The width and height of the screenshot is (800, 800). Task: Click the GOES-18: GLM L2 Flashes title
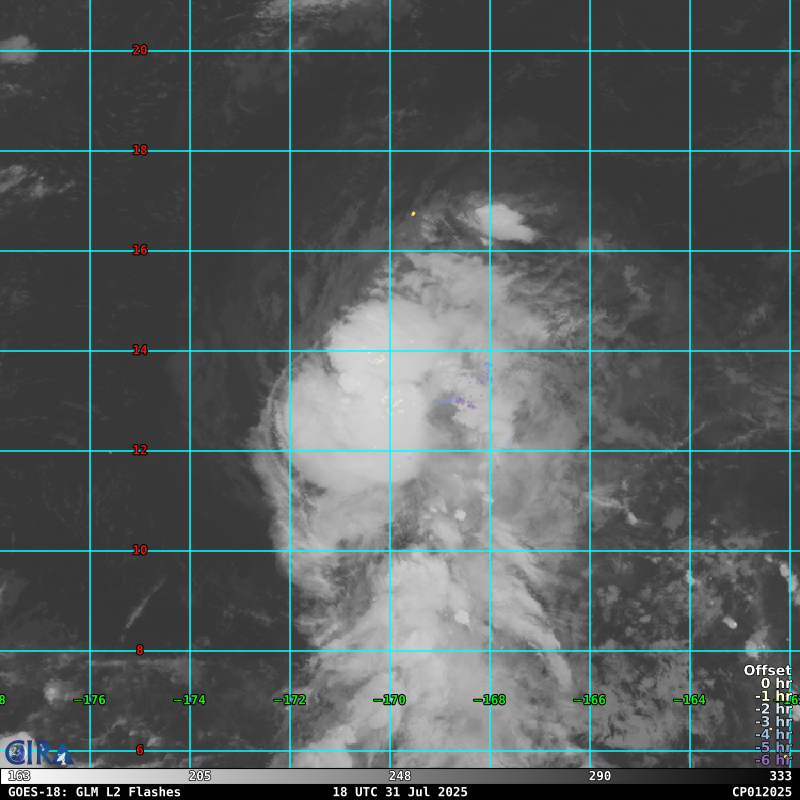pos(94,792)
